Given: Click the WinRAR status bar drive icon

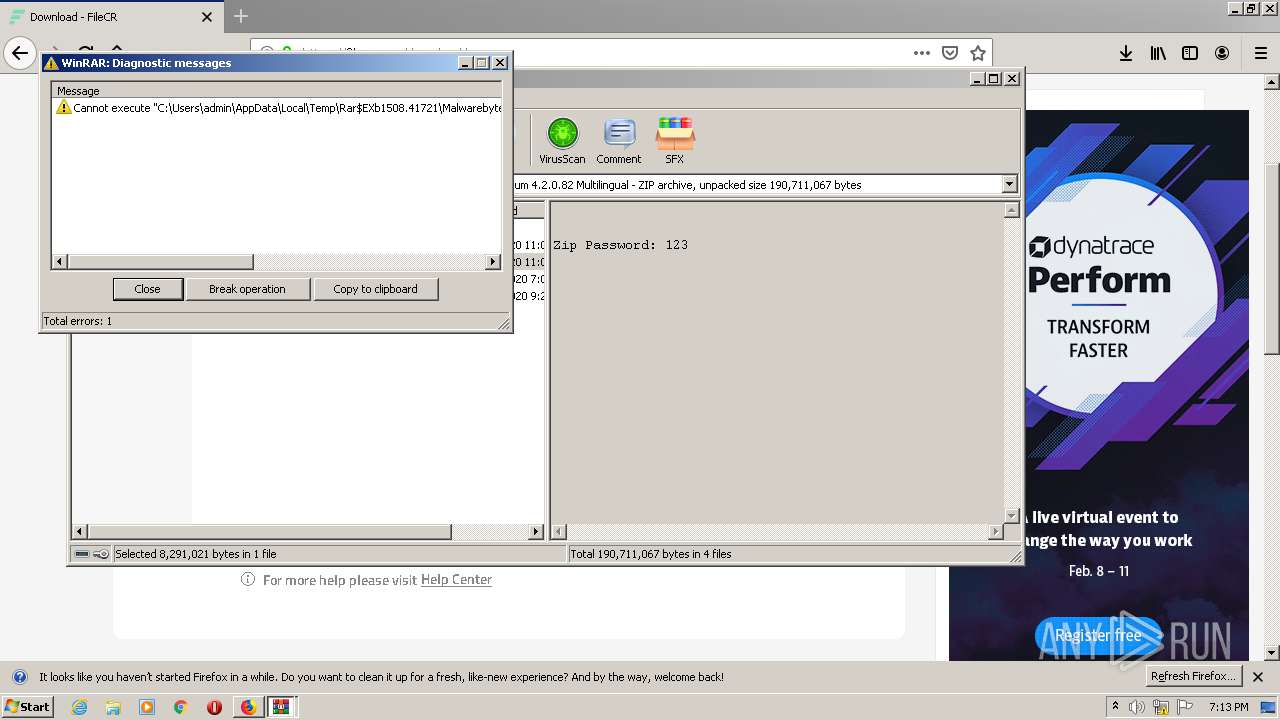Looking at the screenshot, I should tap(82, 554).
